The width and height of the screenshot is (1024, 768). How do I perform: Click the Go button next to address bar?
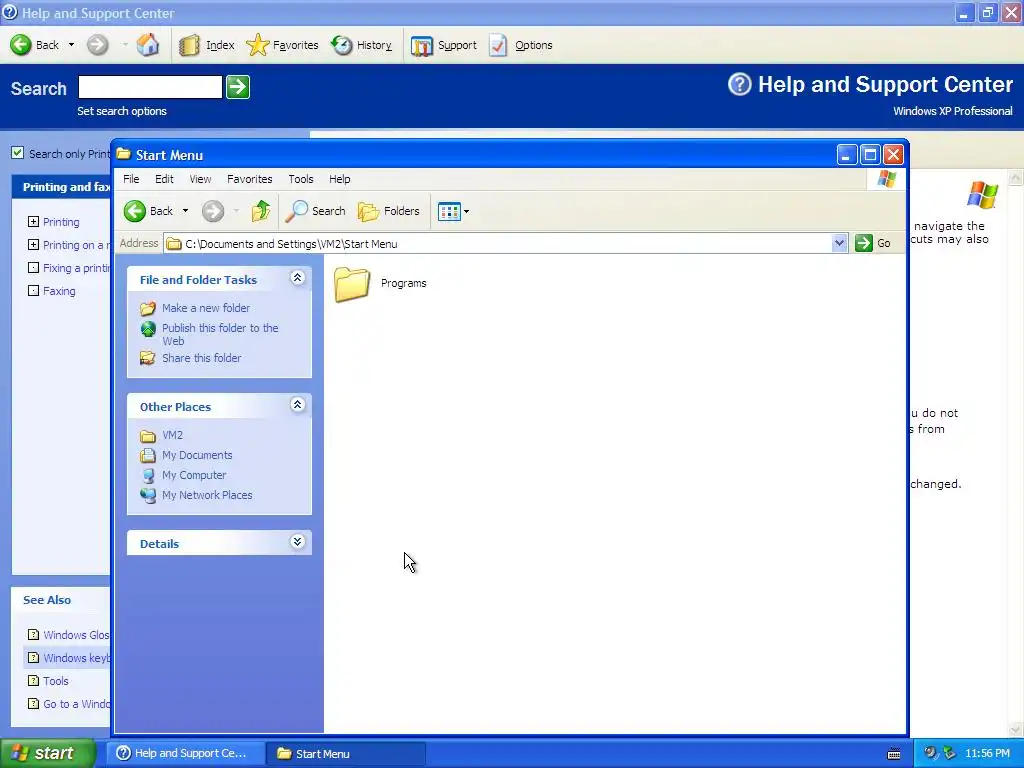[x=873, y=243]
